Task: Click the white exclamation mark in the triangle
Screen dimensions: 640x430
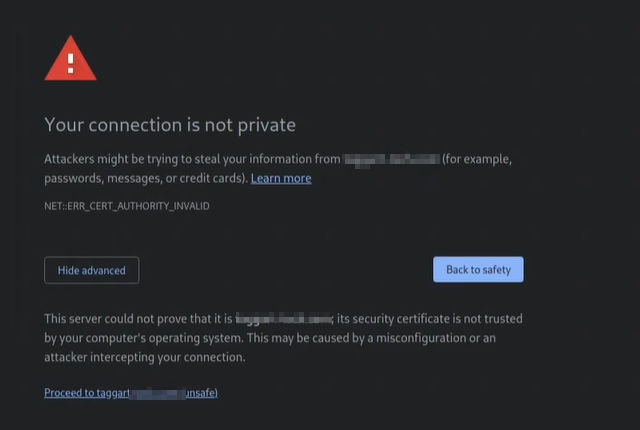Action: (70, 63)
